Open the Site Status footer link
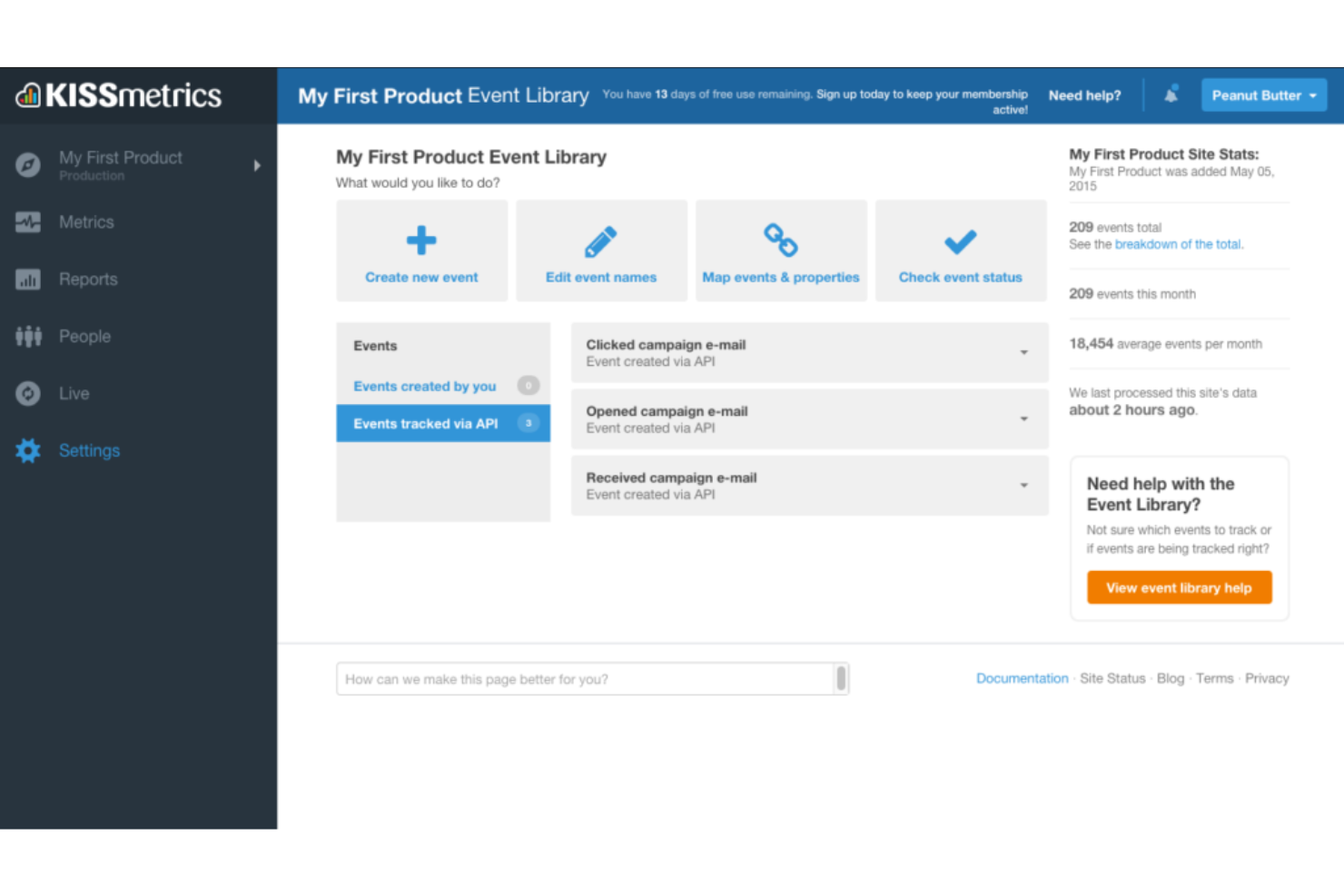This screenshot has width=1344, height=896. (x=1112, y=678)
